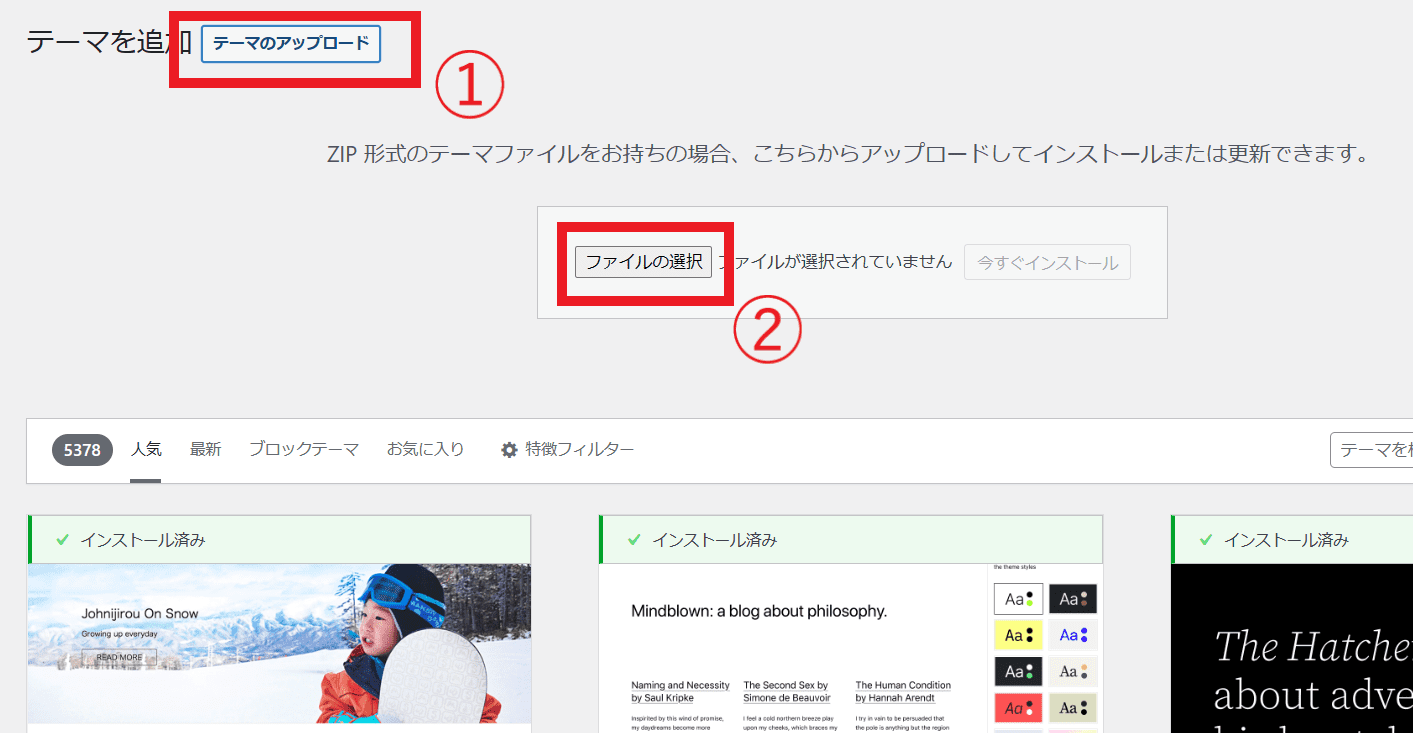Focus the テーマを検索 search field
This screenshot has width=1413, height=733.
click(x=1371, y=450)
